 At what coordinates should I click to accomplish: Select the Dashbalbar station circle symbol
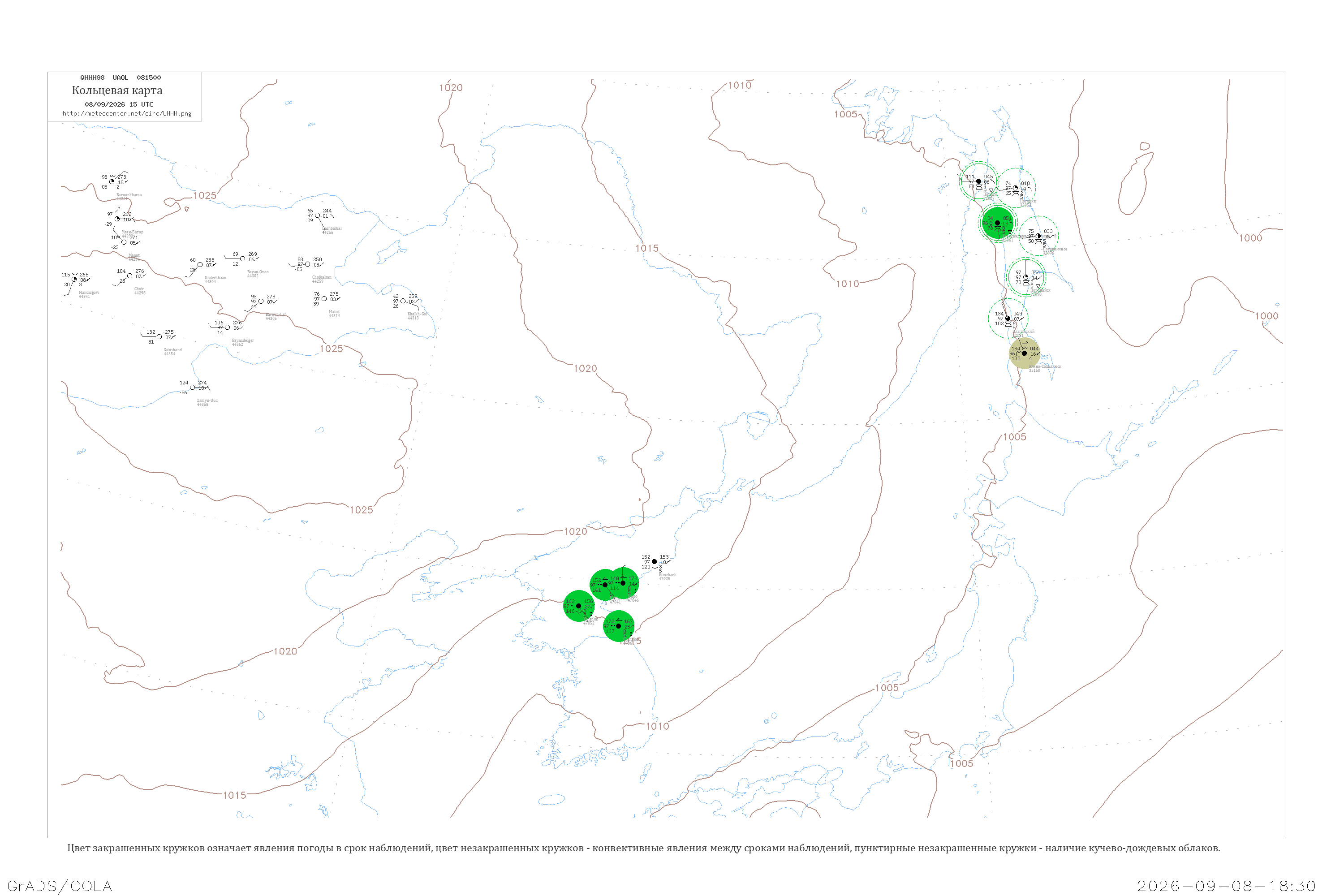pyautogui.click(x=318, y=215)
